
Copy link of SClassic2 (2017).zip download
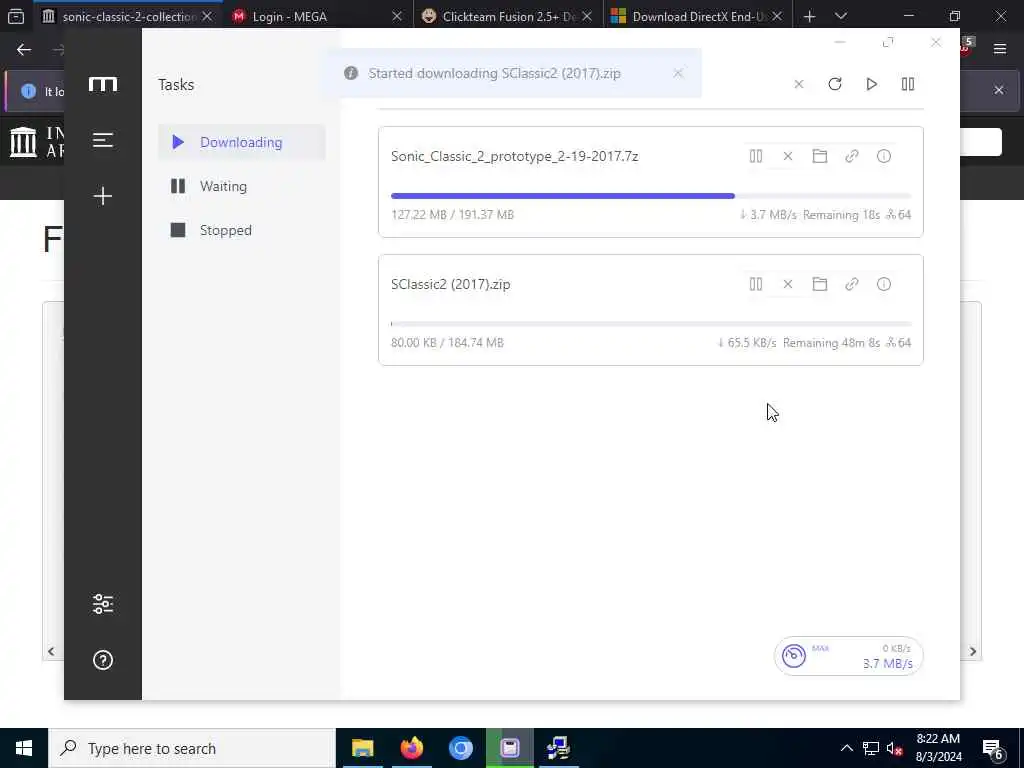852,284
